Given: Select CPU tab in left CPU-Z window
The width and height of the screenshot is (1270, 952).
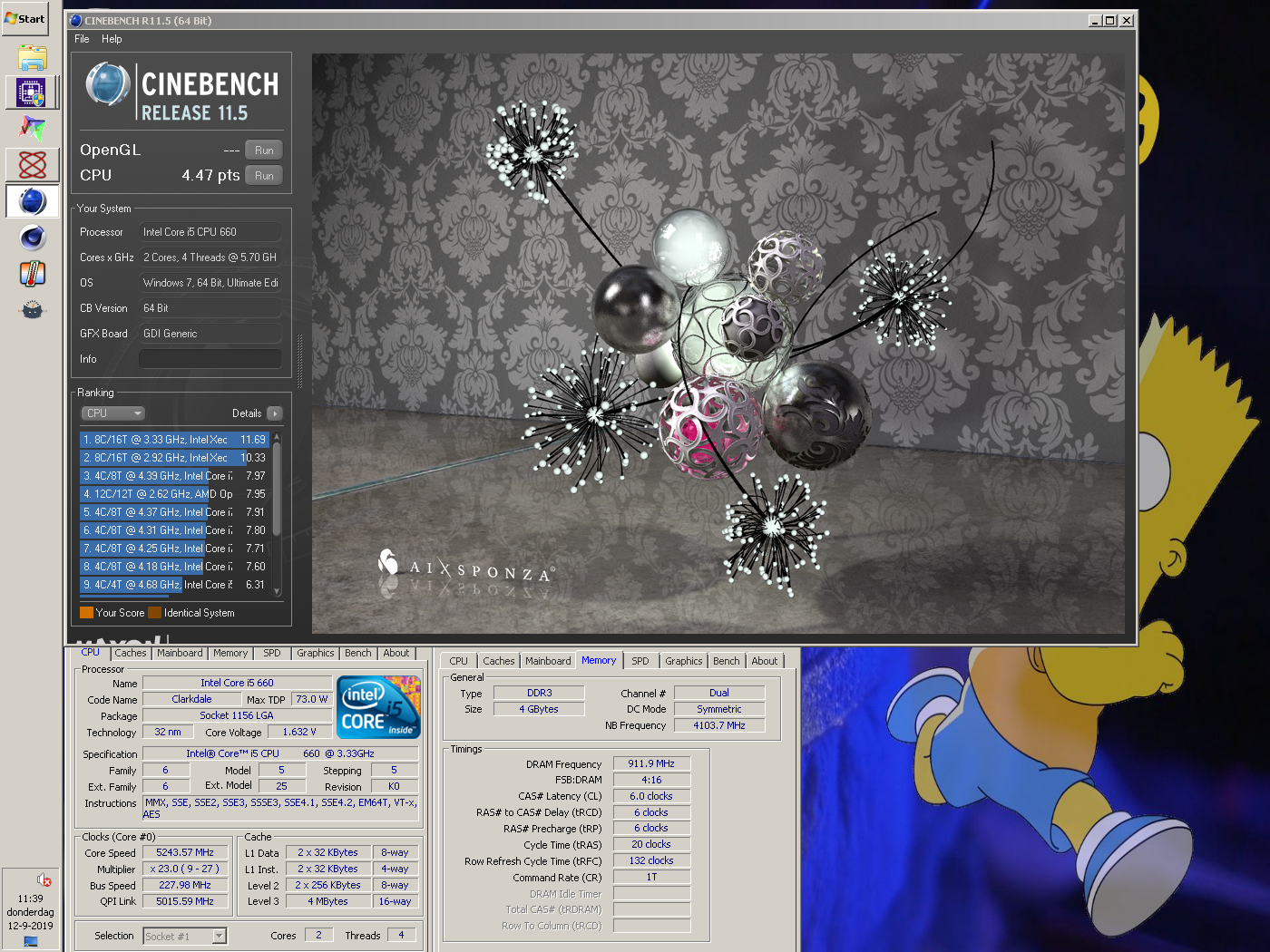Looking at the screenshot, I should [x=91, y=653].
